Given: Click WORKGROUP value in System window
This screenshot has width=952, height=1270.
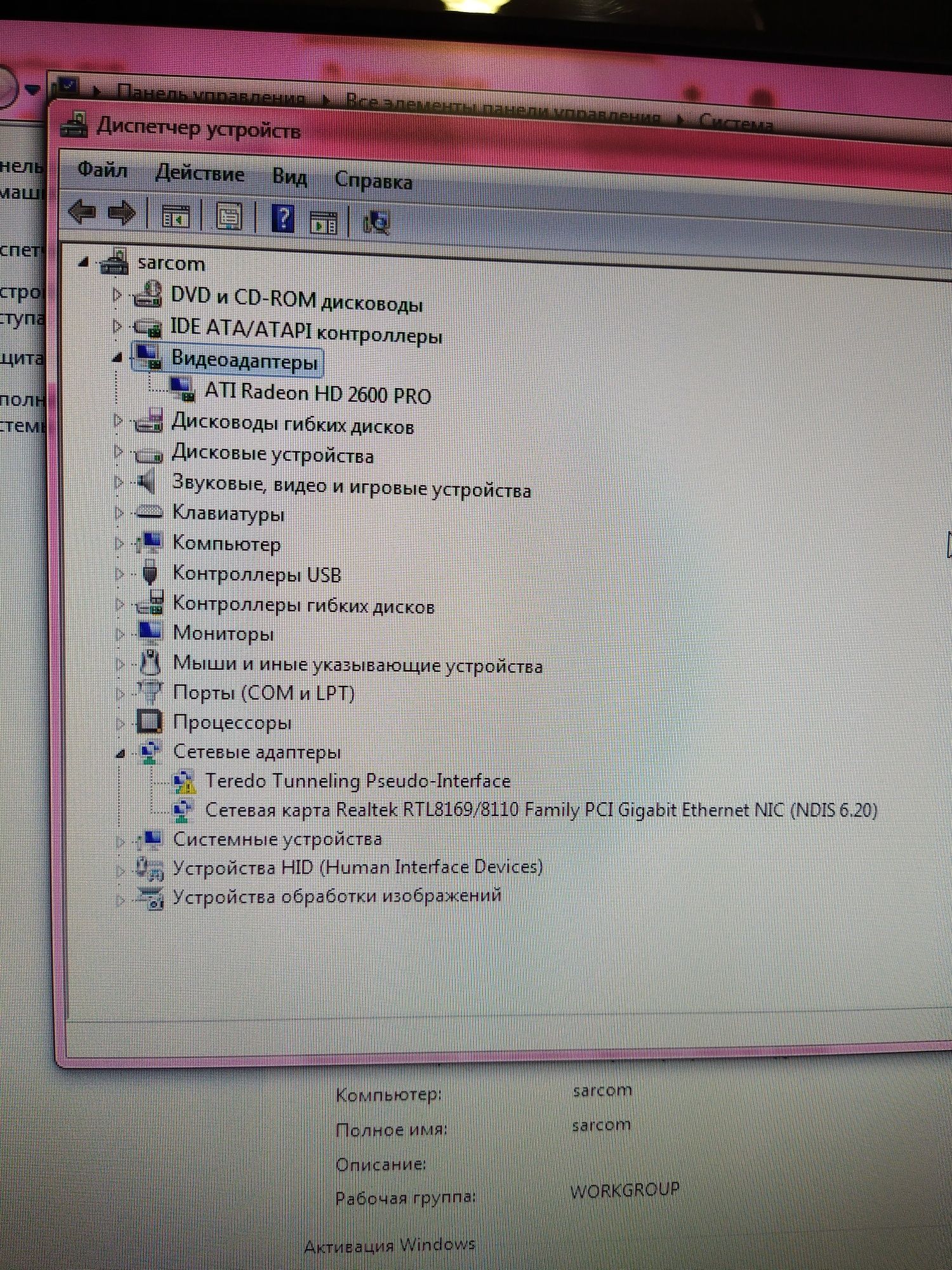Looking at the screenshot, I should [x=625, y=1189].
